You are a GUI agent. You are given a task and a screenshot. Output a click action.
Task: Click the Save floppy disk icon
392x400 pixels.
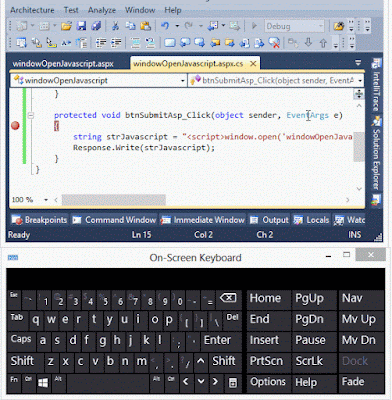click(x=81, y=26)
